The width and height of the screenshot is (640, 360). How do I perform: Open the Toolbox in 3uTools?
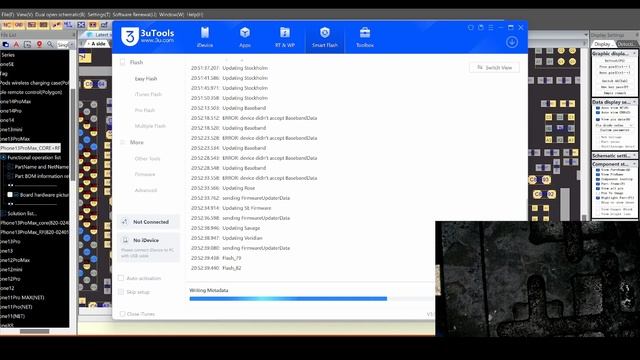tap(364, 37)
